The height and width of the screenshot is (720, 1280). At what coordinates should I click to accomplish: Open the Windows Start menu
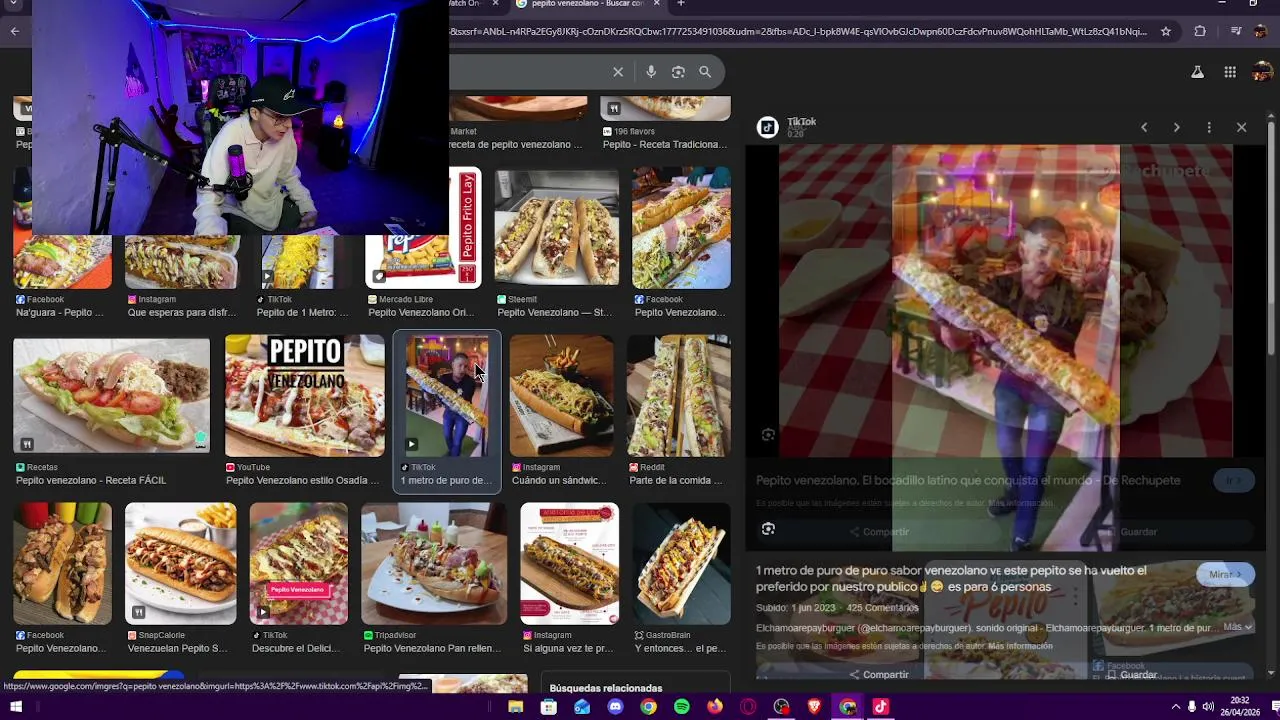16,707
